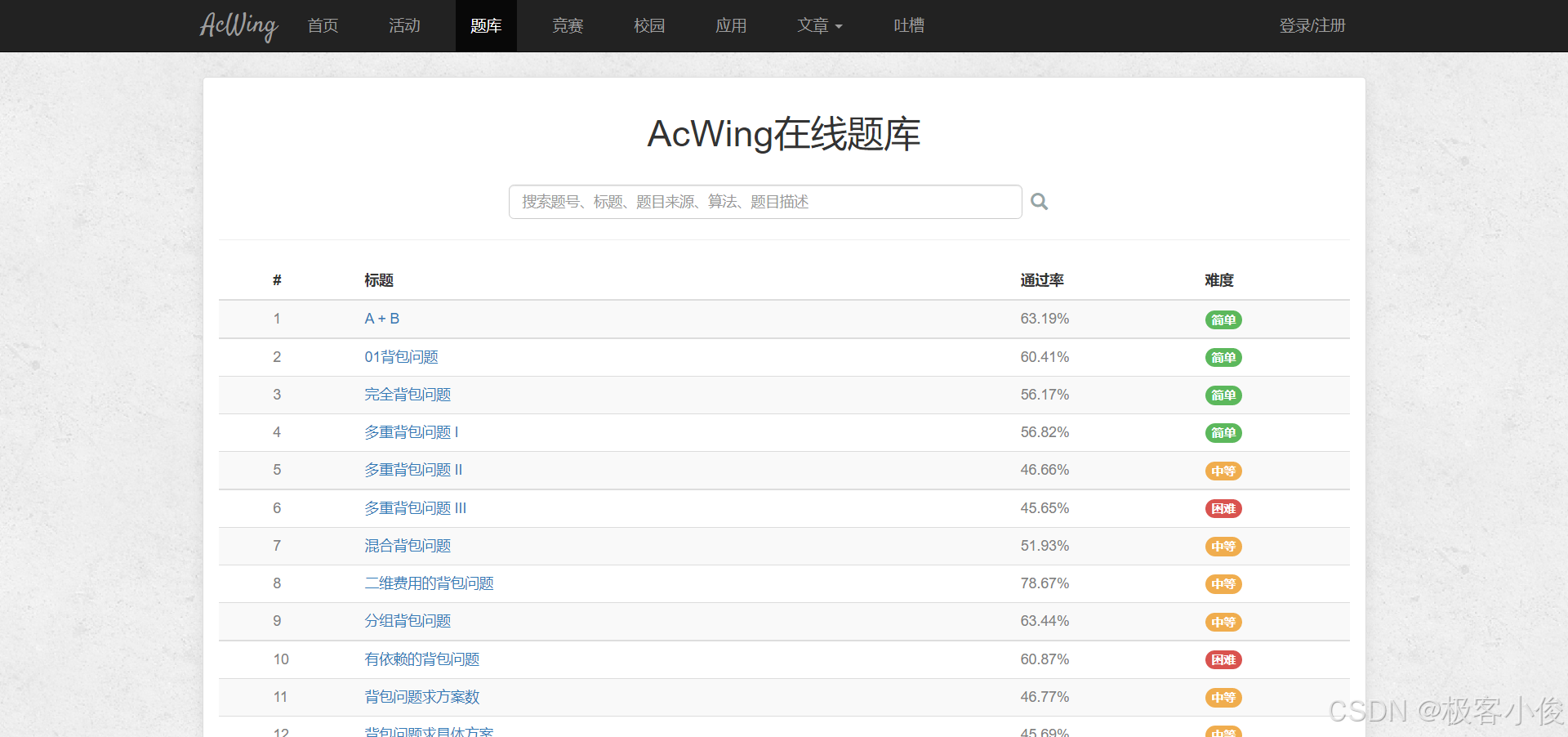The height and width of the screenshot is (737, 1568).
Task: Click pass rate 60.87%
Action: point(1045,659)
